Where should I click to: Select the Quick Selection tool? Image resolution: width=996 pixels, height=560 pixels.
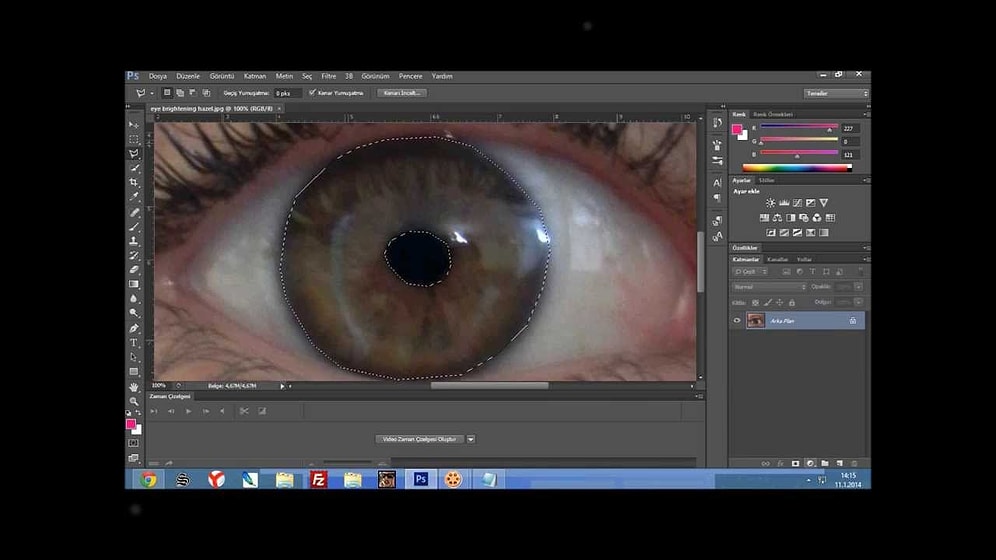133,168
